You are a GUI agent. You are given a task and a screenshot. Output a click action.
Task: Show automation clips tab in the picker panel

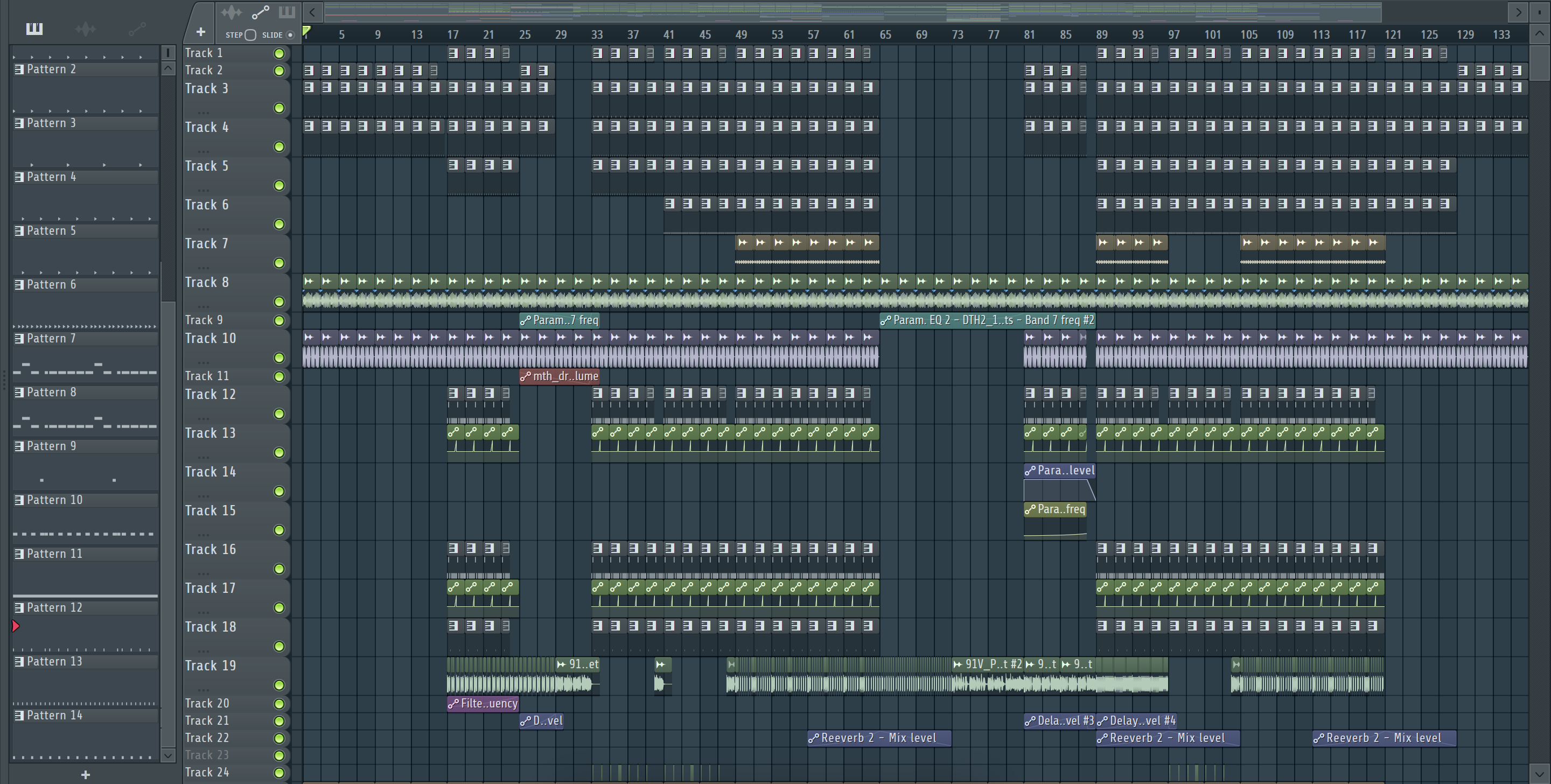[137, 29]
